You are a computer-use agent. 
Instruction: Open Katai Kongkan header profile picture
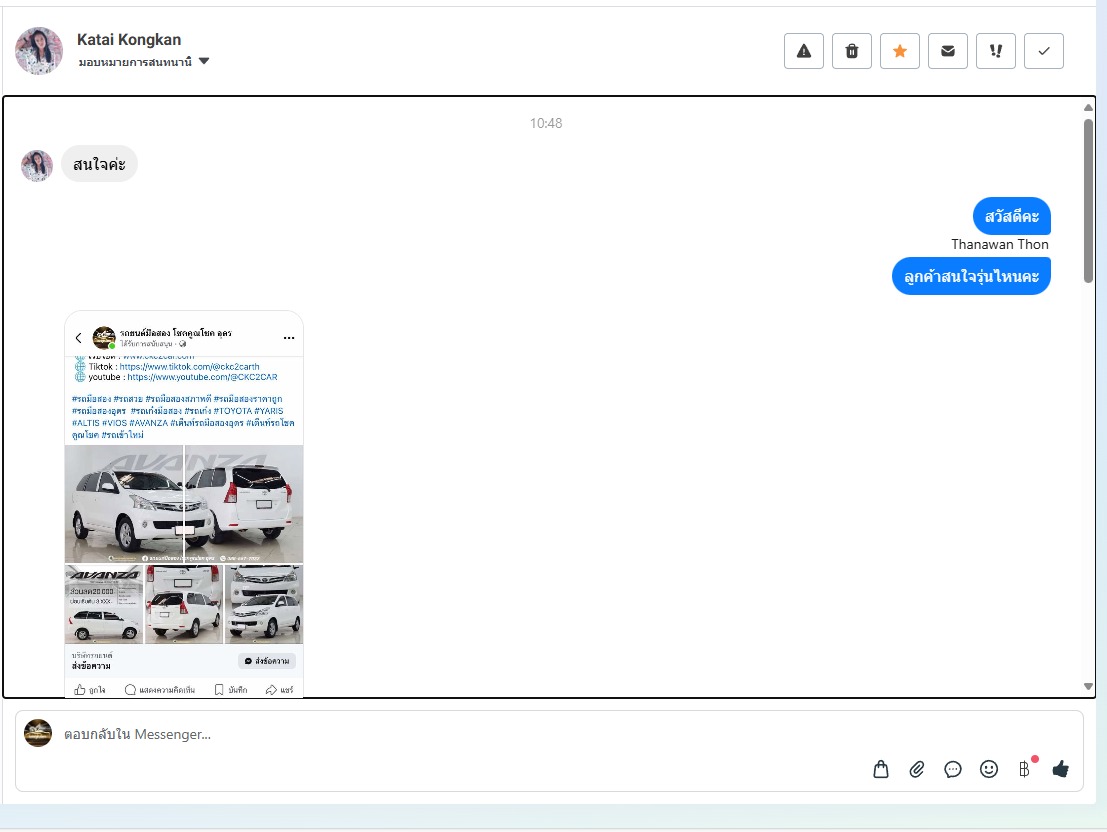click(x=39, y=51)
